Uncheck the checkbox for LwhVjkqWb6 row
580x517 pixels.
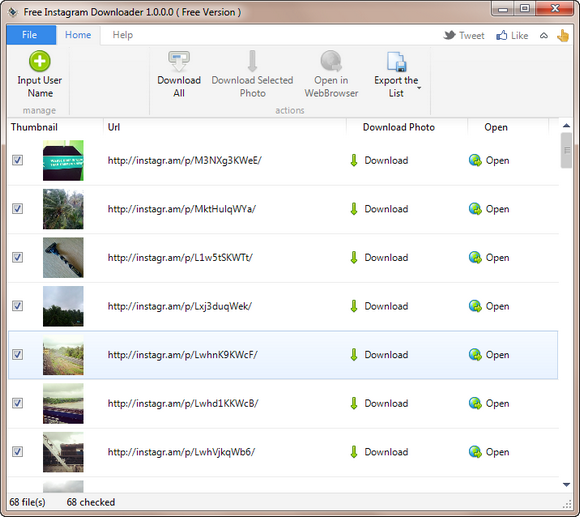[17, 452]
